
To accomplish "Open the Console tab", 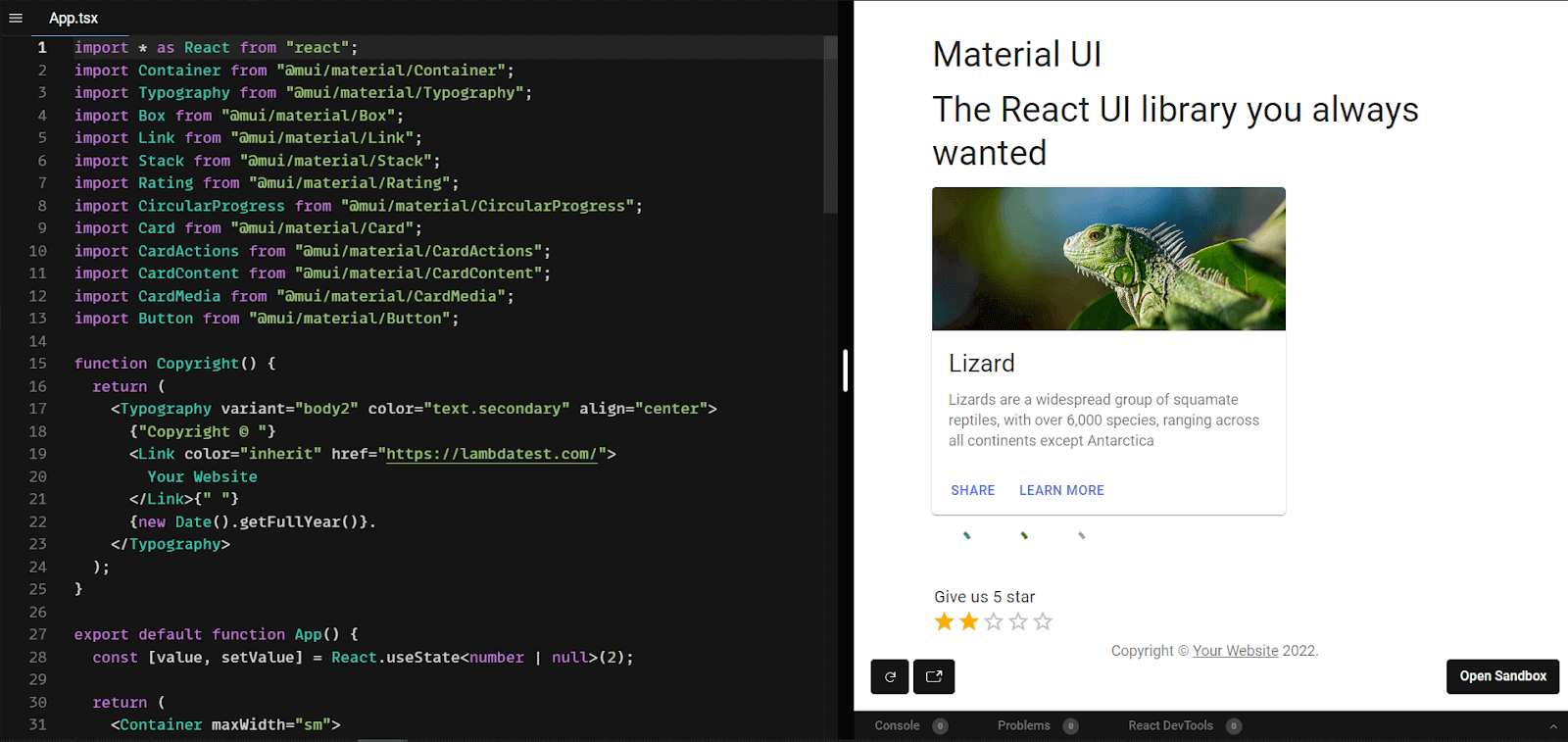I will 897,726.
